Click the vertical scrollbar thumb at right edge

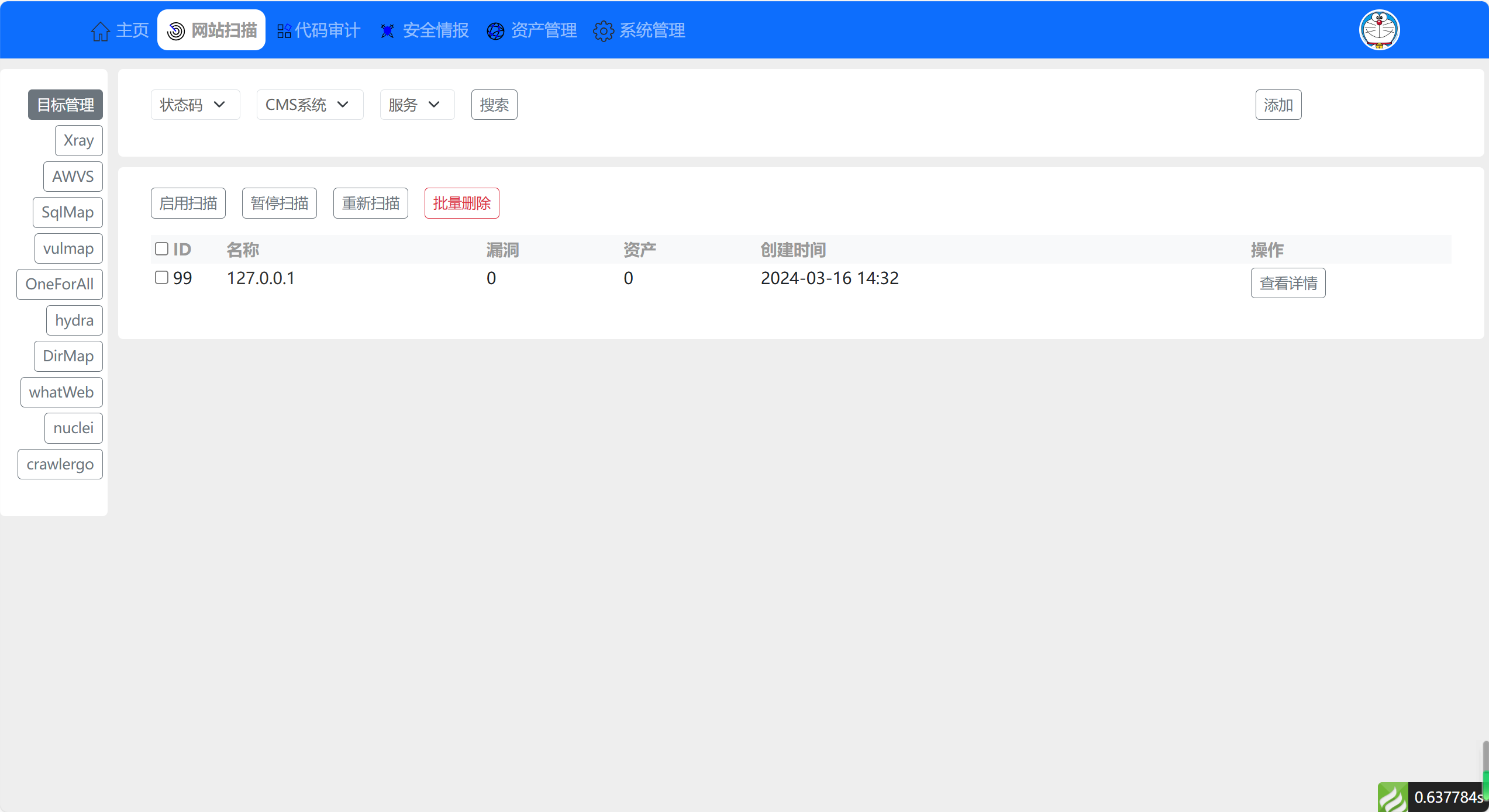(x=1485, y=756)
